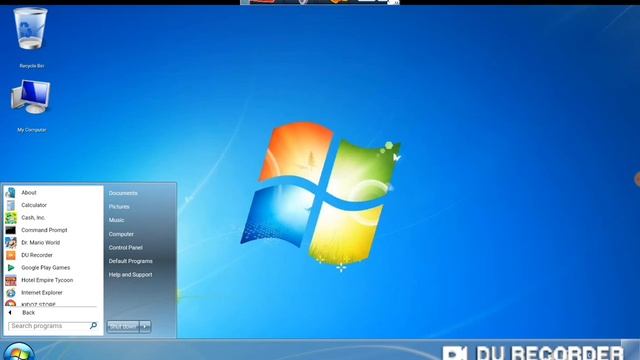Open the Hotel Empire Tycoon icon

tap(11, 280)
